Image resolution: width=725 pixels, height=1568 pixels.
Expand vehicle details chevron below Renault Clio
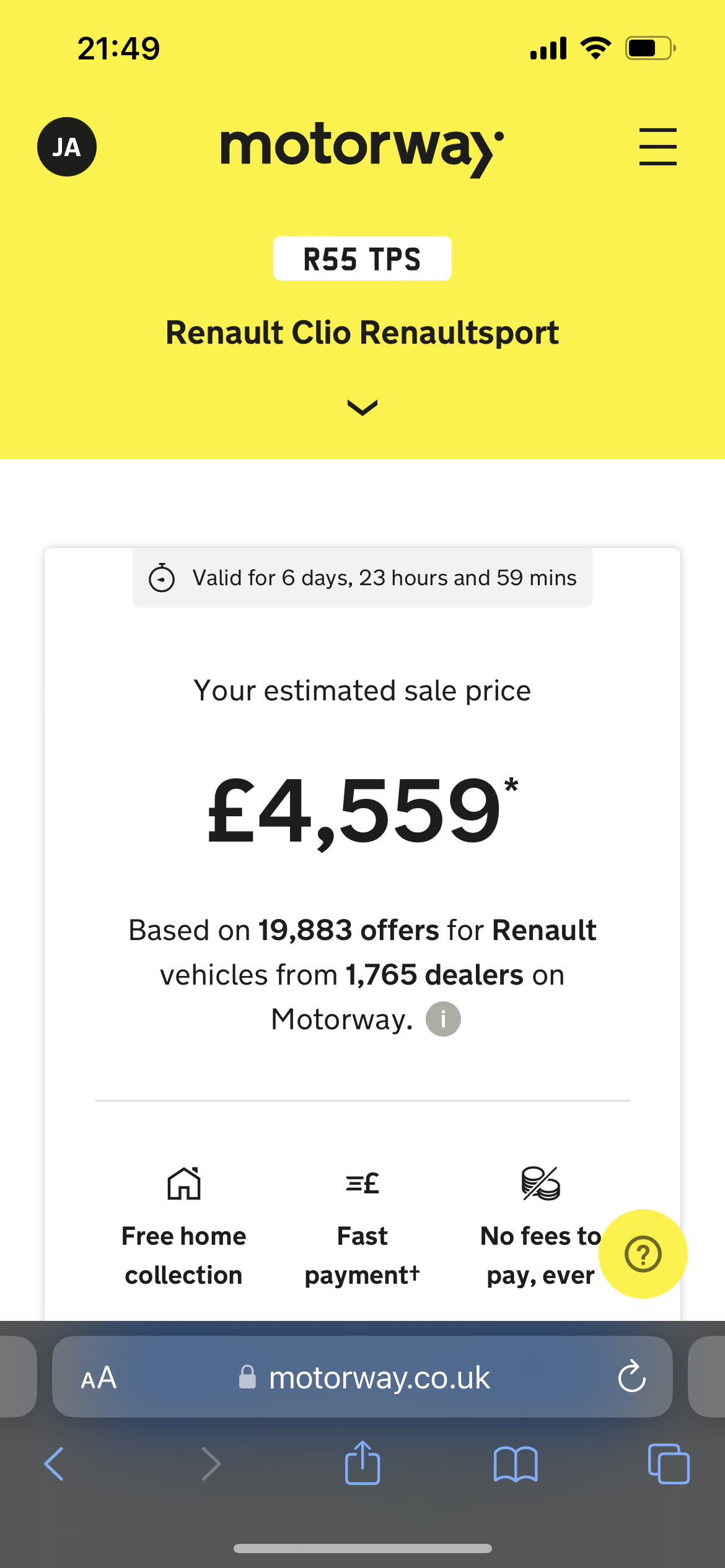click(x=362, y=407)
